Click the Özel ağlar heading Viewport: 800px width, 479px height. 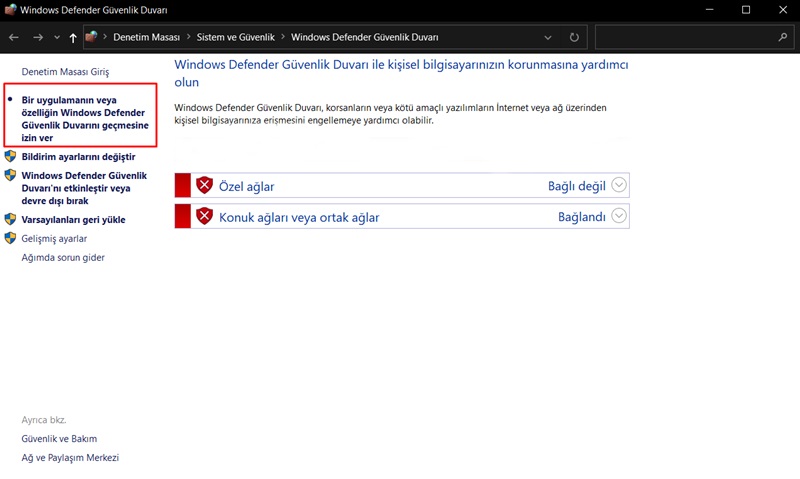pyautogui.click(x=246, y=187)
